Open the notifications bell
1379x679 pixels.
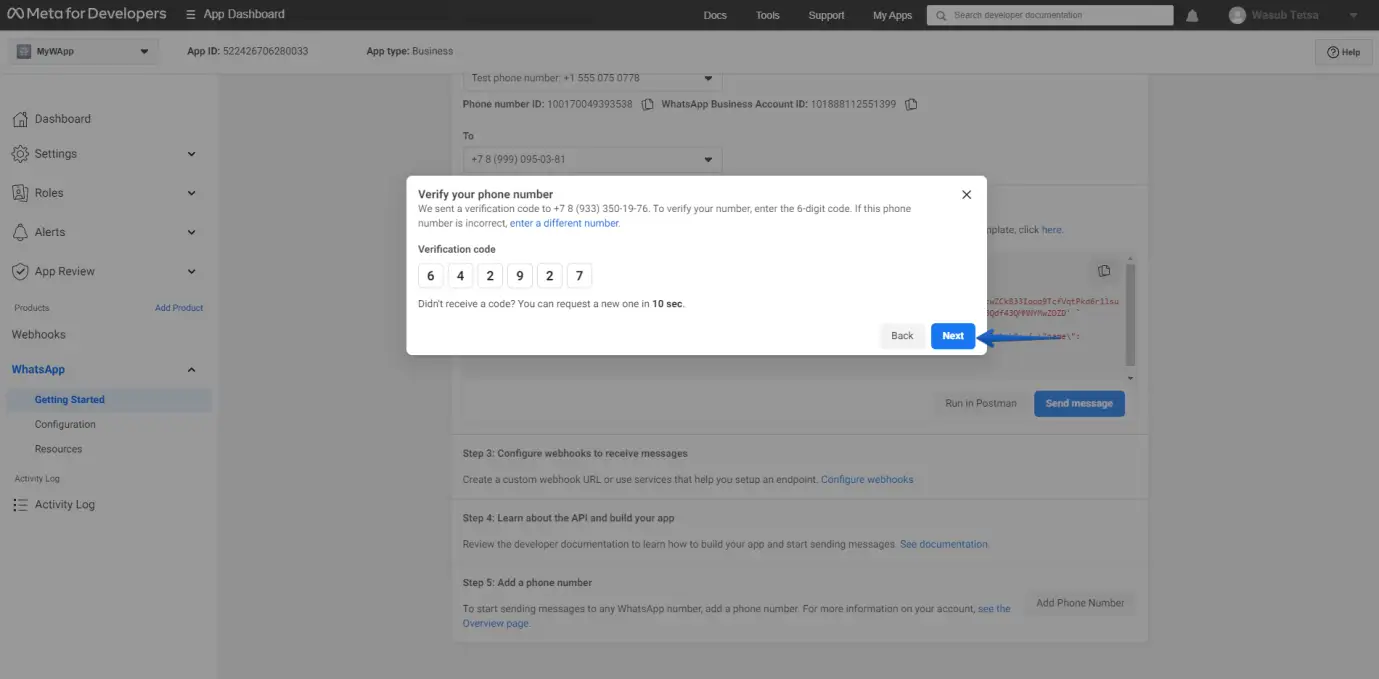click(1192, 16)
